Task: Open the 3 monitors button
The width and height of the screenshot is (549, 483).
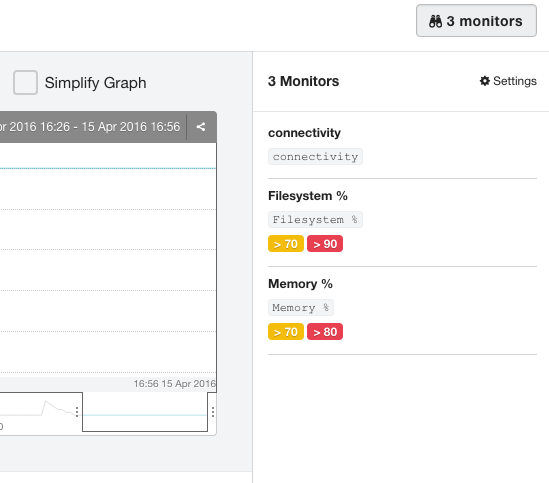Action: coord(476,21)
